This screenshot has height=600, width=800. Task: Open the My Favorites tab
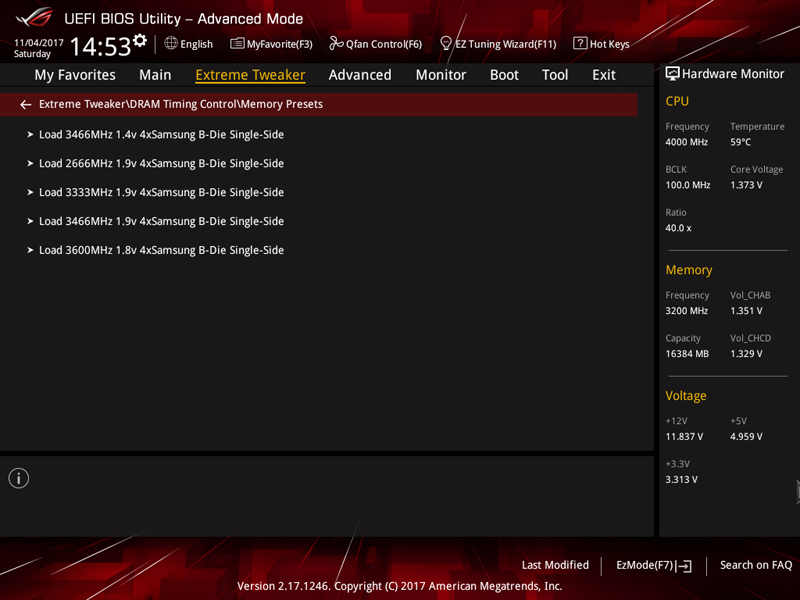75,75
